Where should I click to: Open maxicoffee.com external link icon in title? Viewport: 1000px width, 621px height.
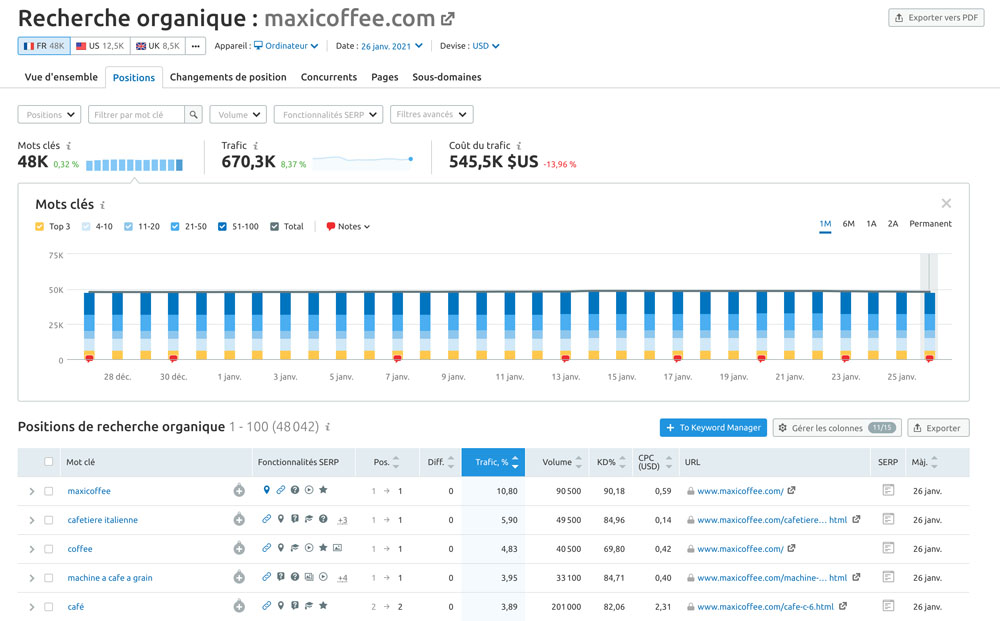[x=448, y=19]
